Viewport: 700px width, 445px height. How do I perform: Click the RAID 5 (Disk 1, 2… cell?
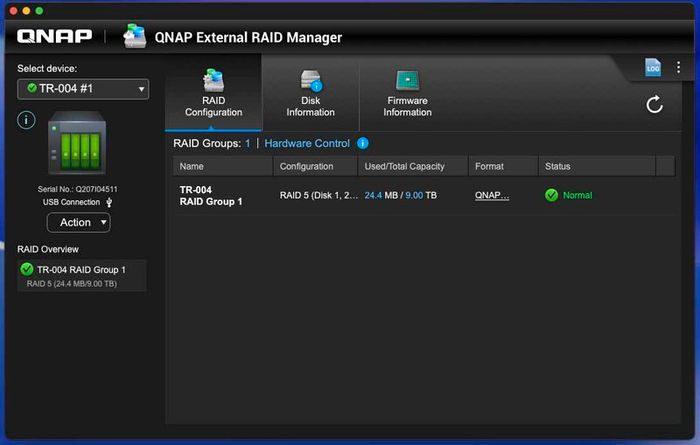point(319,195)
